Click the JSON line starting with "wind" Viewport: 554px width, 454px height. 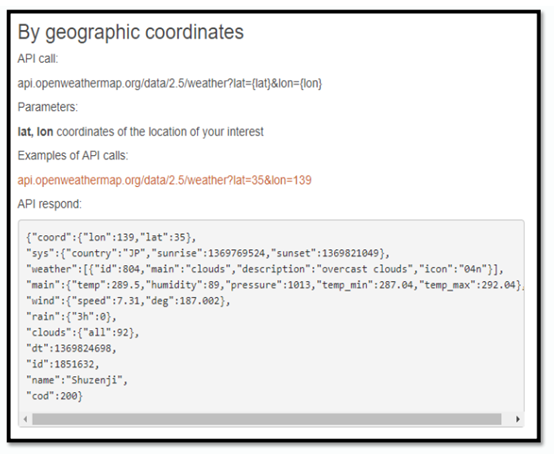click(128, 301)
